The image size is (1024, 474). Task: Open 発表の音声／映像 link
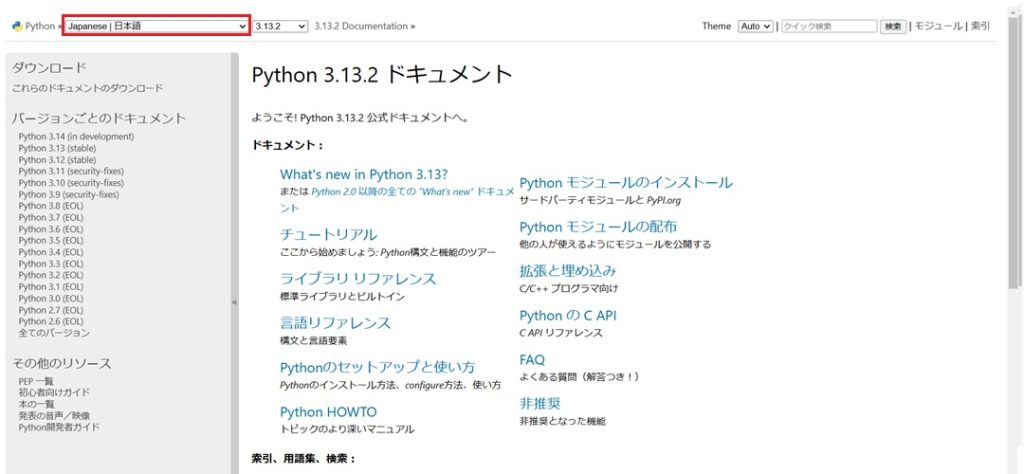[54, 416]
